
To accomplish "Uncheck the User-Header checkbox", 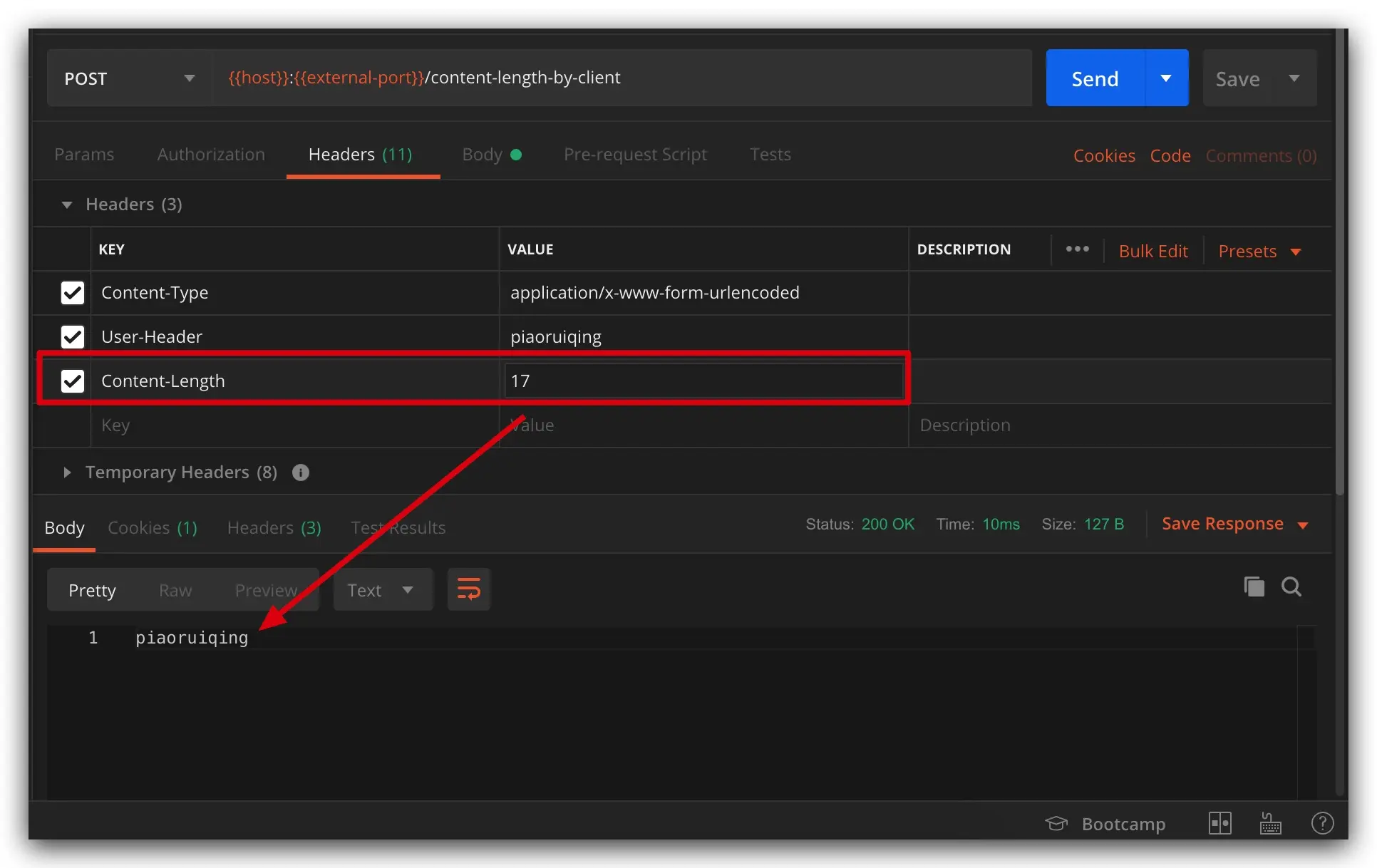I will point(73,337).
